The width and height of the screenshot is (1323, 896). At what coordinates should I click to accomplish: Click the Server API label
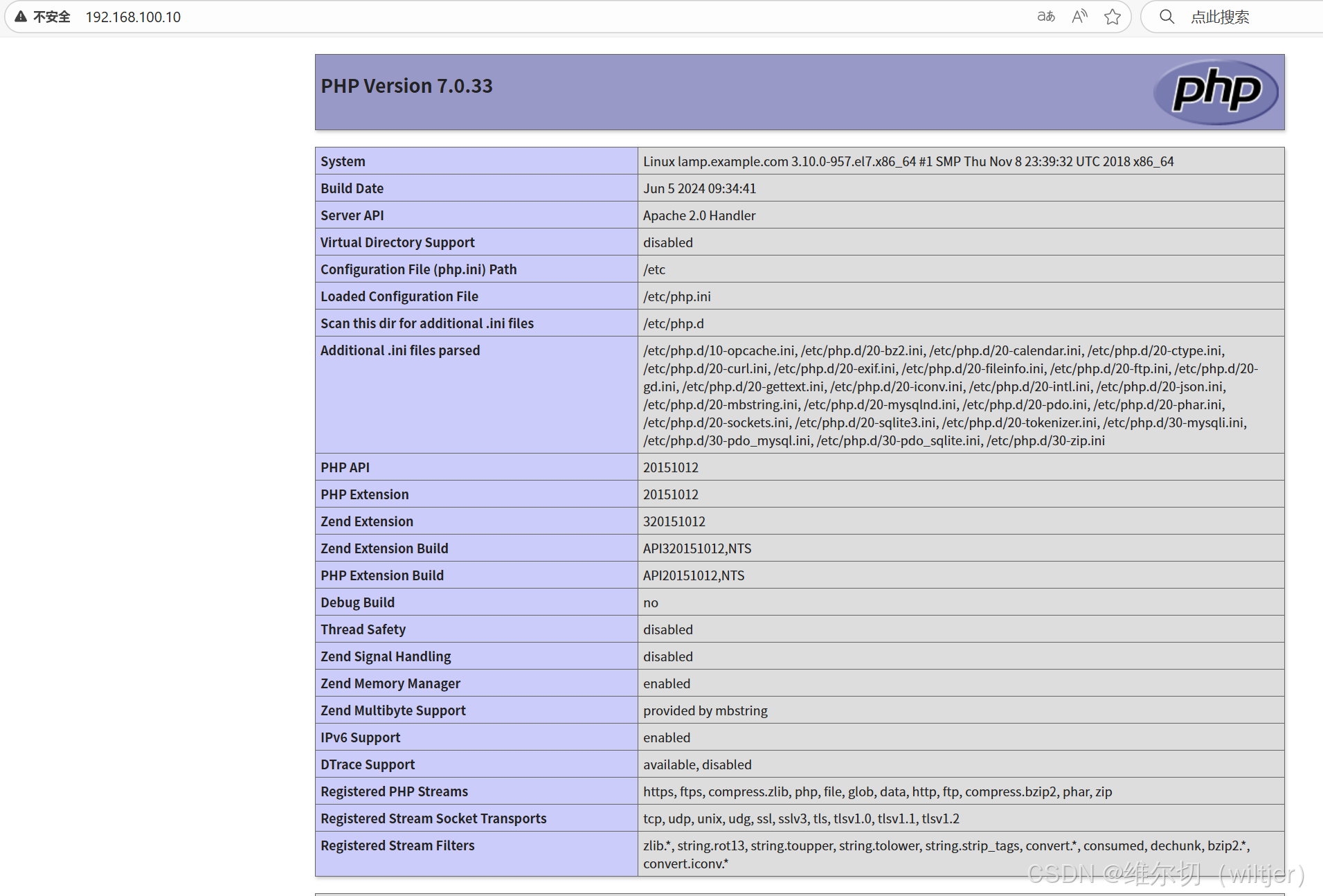[352, 215]
